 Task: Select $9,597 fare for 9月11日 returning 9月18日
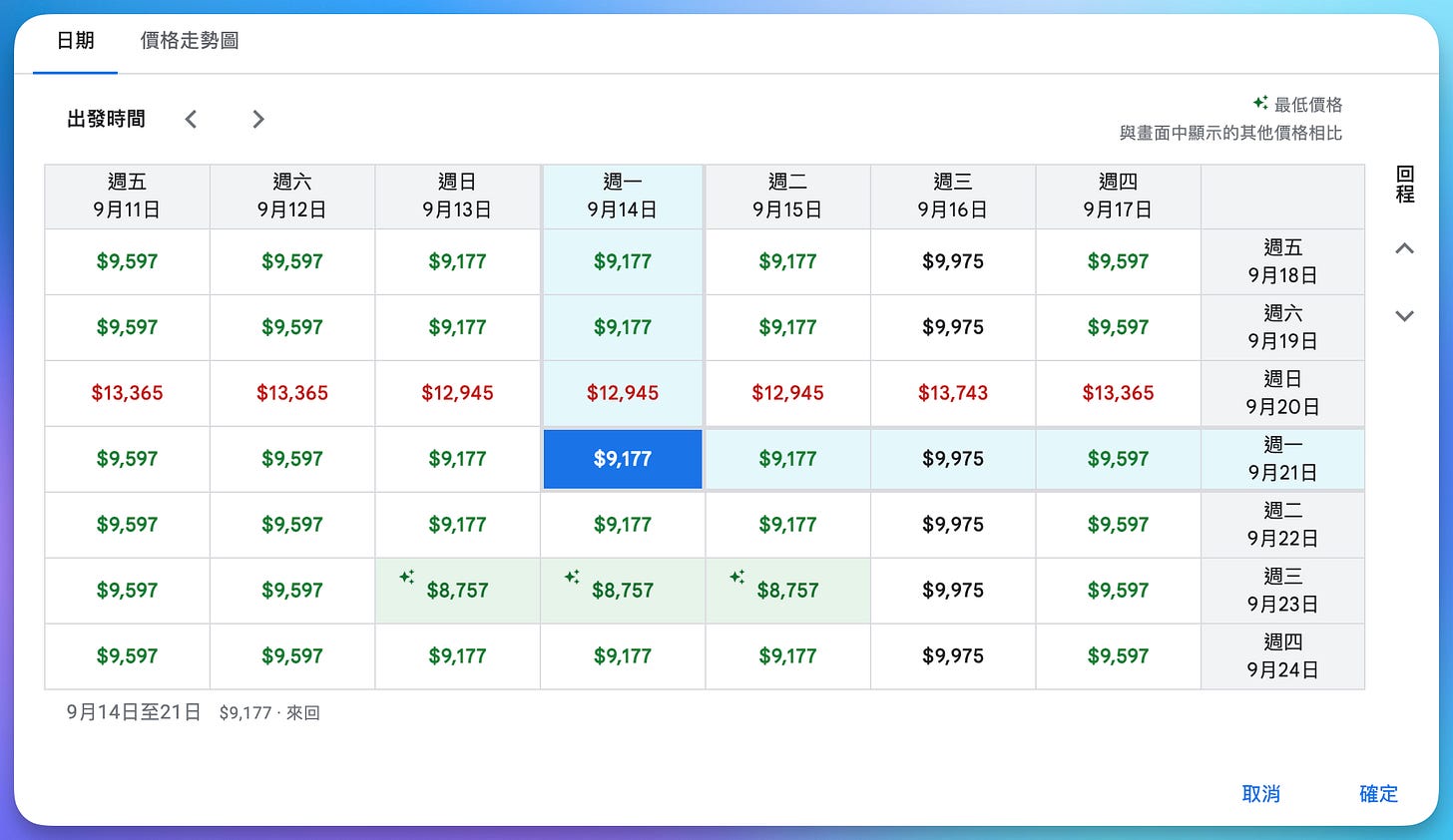pos(128,261)
